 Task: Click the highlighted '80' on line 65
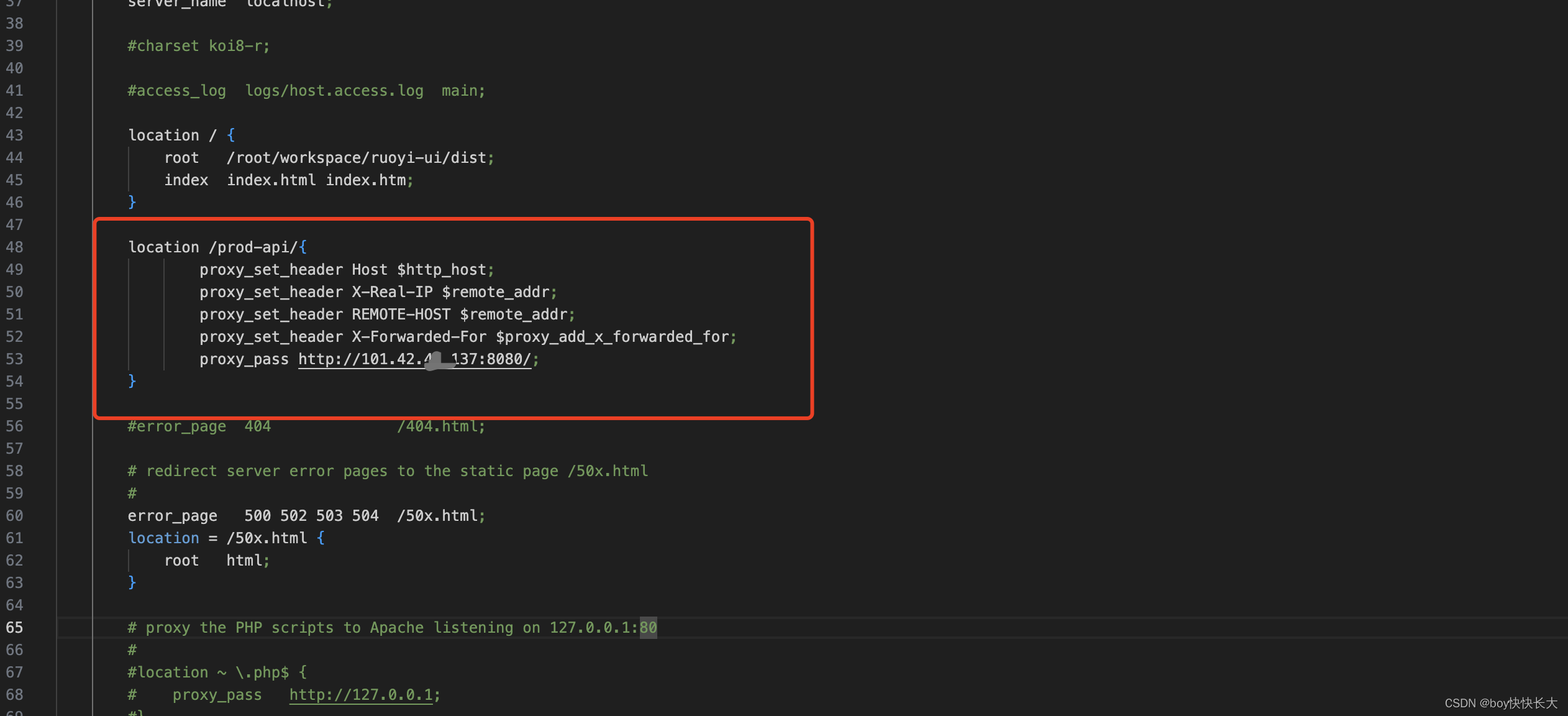648,628
